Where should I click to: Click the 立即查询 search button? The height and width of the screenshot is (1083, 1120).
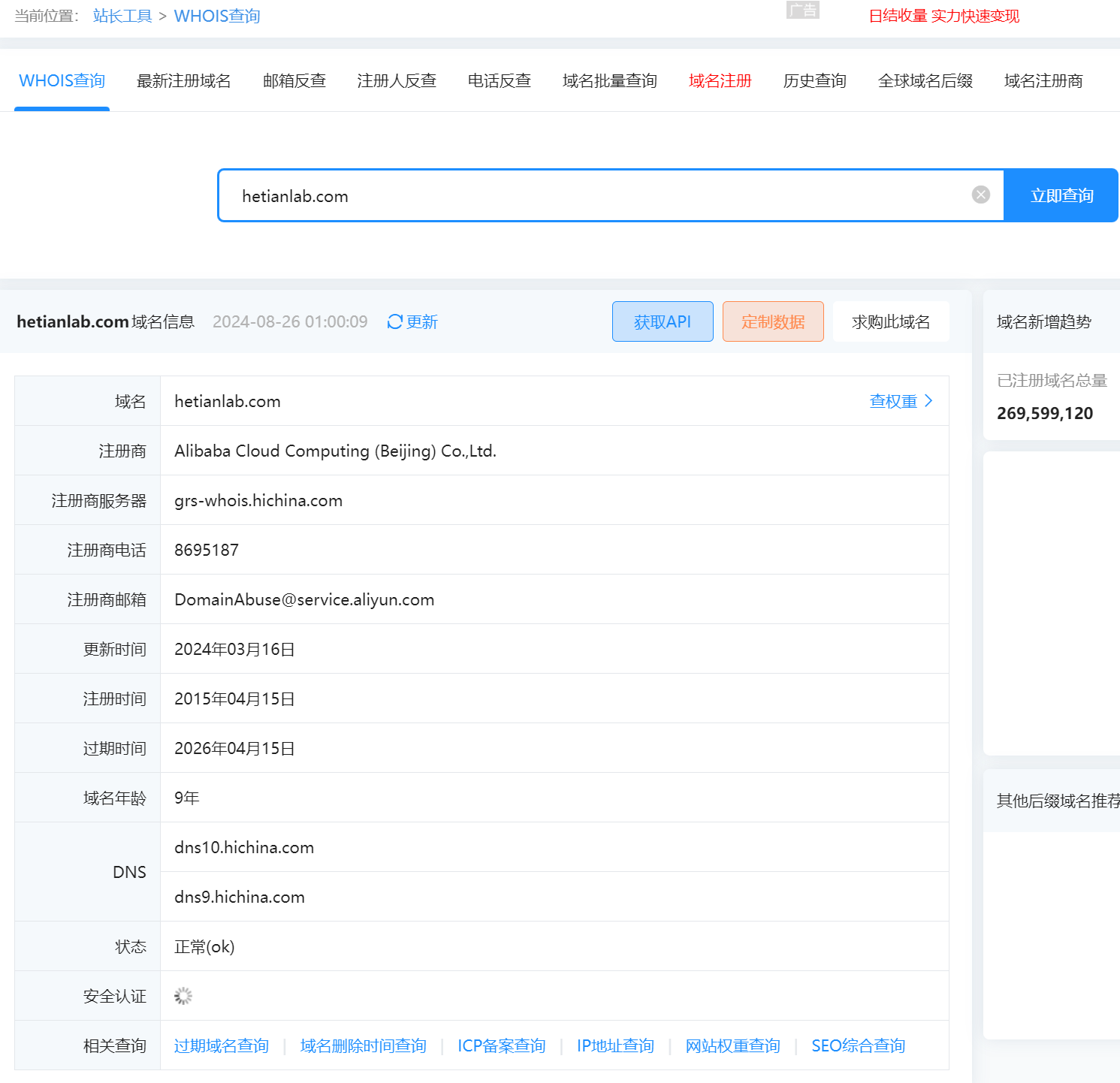tap(1061, 195)
